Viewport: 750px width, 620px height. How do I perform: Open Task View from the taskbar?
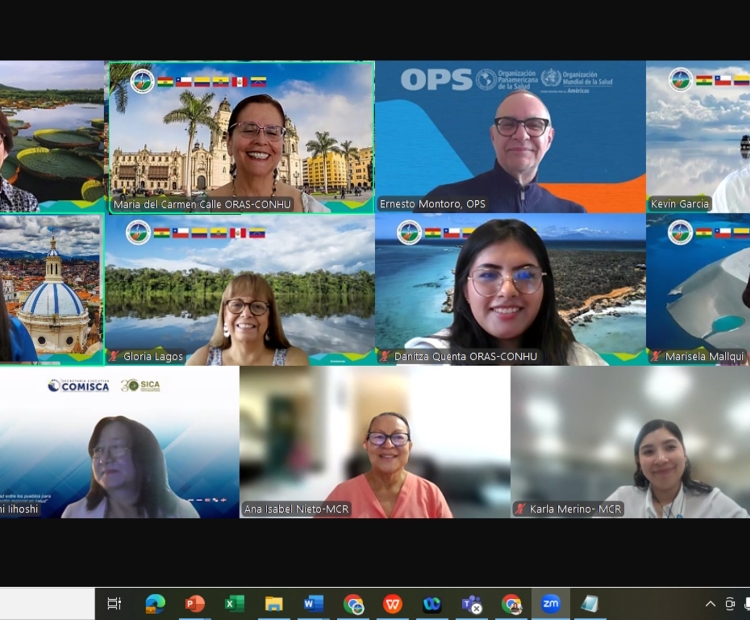pyautogui.click(x=114, y=604)
